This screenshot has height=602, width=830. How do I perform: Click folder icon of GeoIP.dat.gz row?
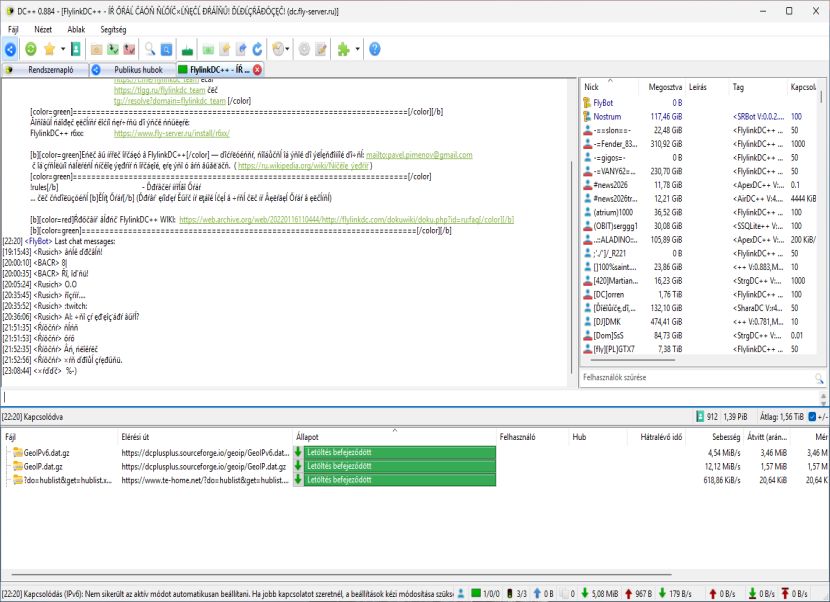coord(18,466)
